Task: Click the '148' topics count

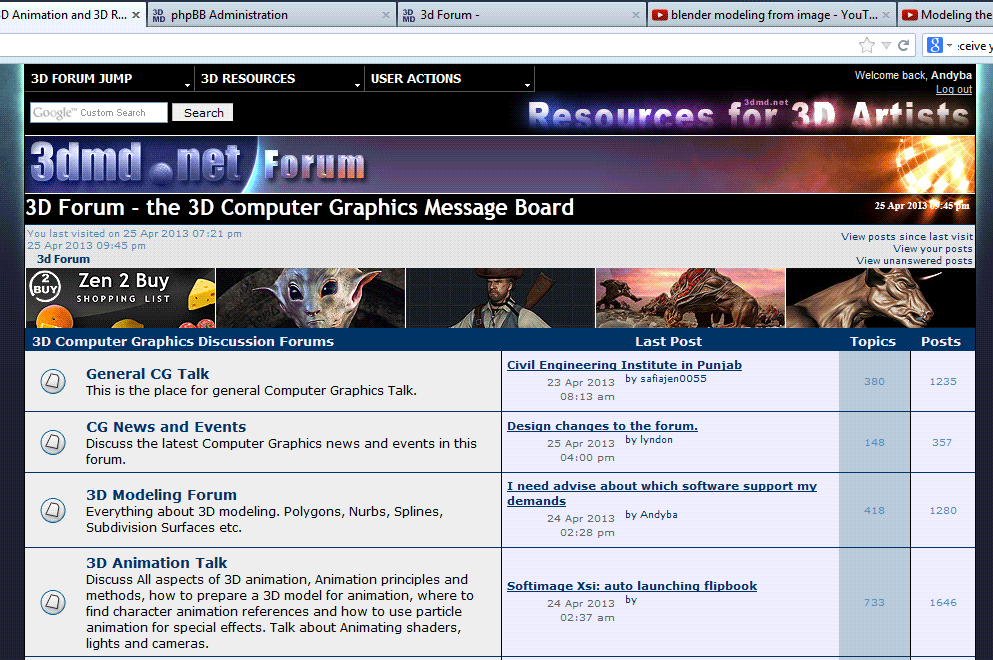Action: pos(875,442)
